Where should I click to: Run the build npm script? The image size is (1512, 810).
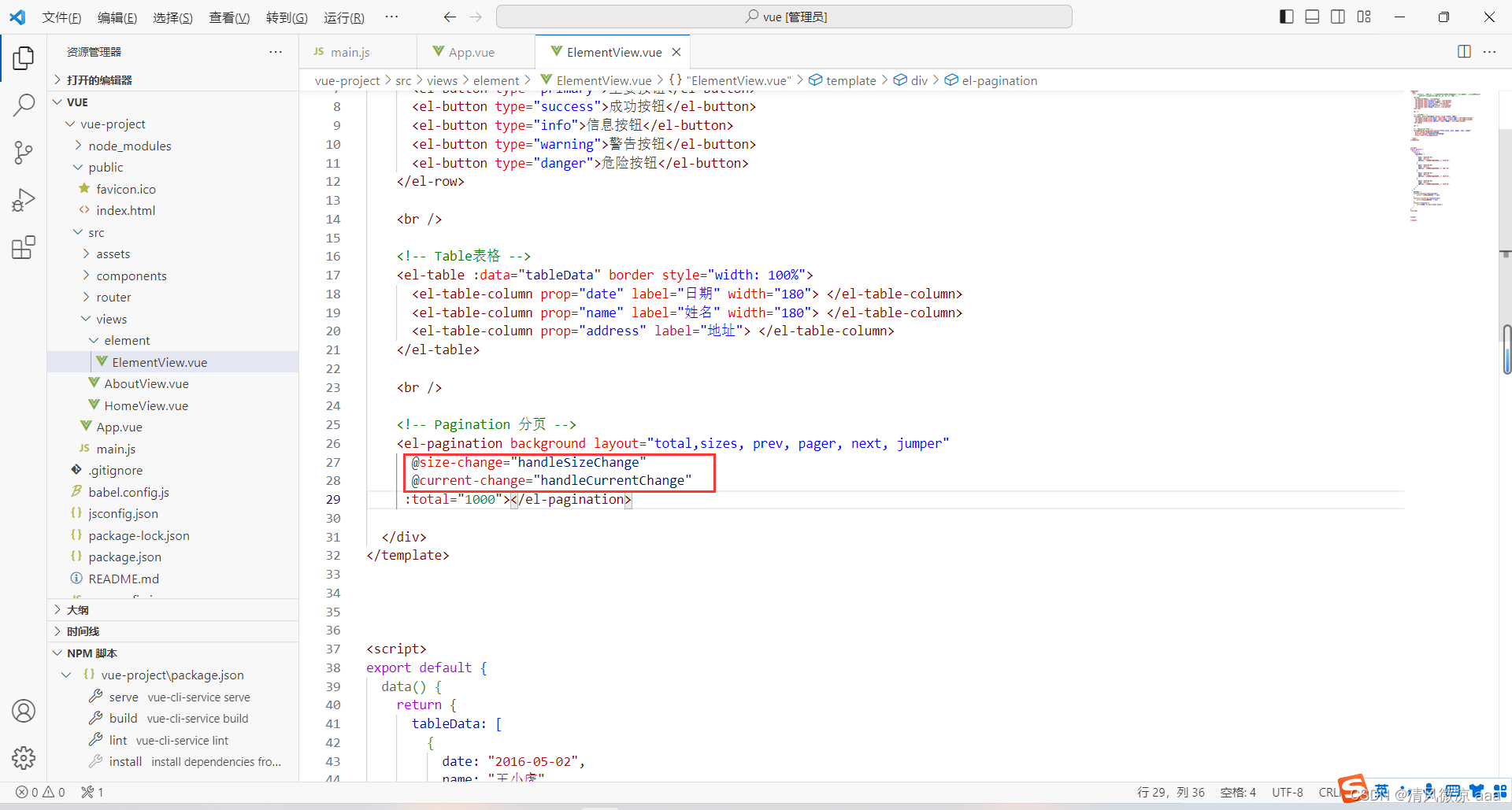(x=123, y=719)
